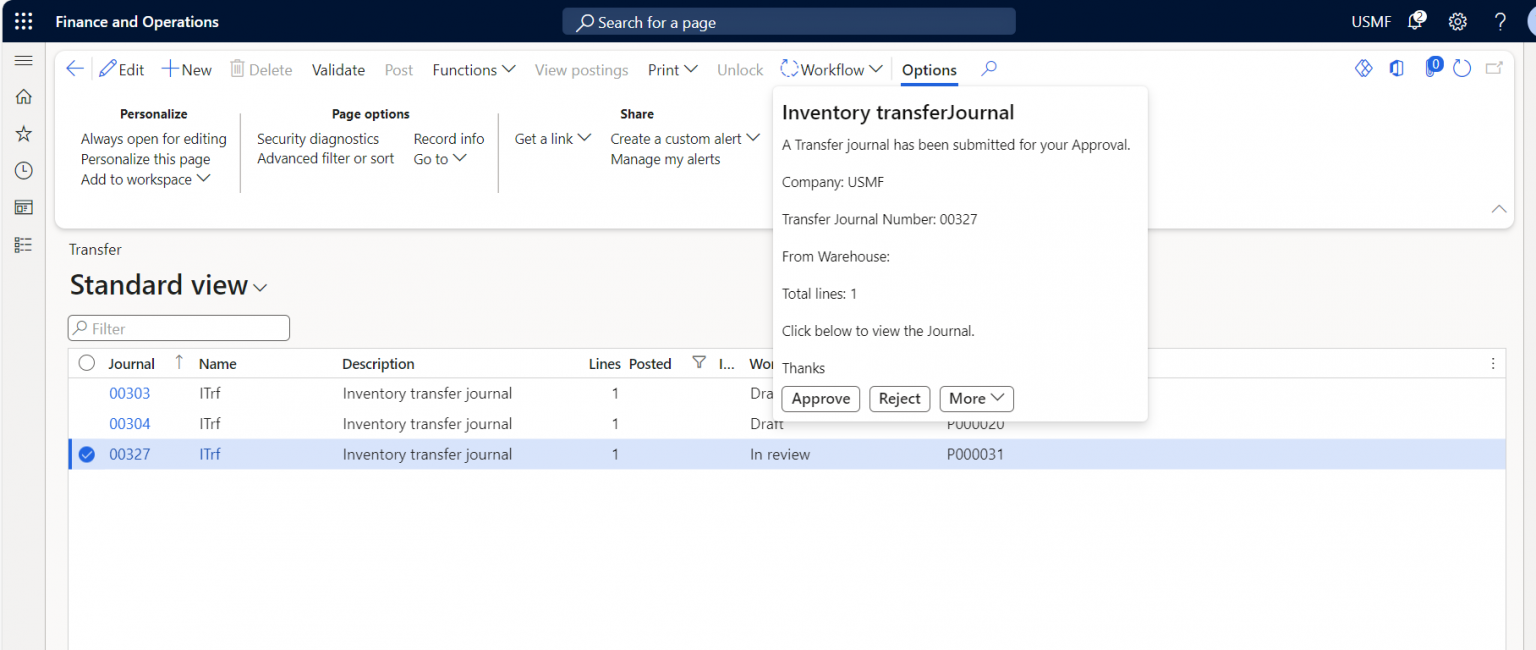
Task: Open the Home page from the sidebar
Action: 23,96
